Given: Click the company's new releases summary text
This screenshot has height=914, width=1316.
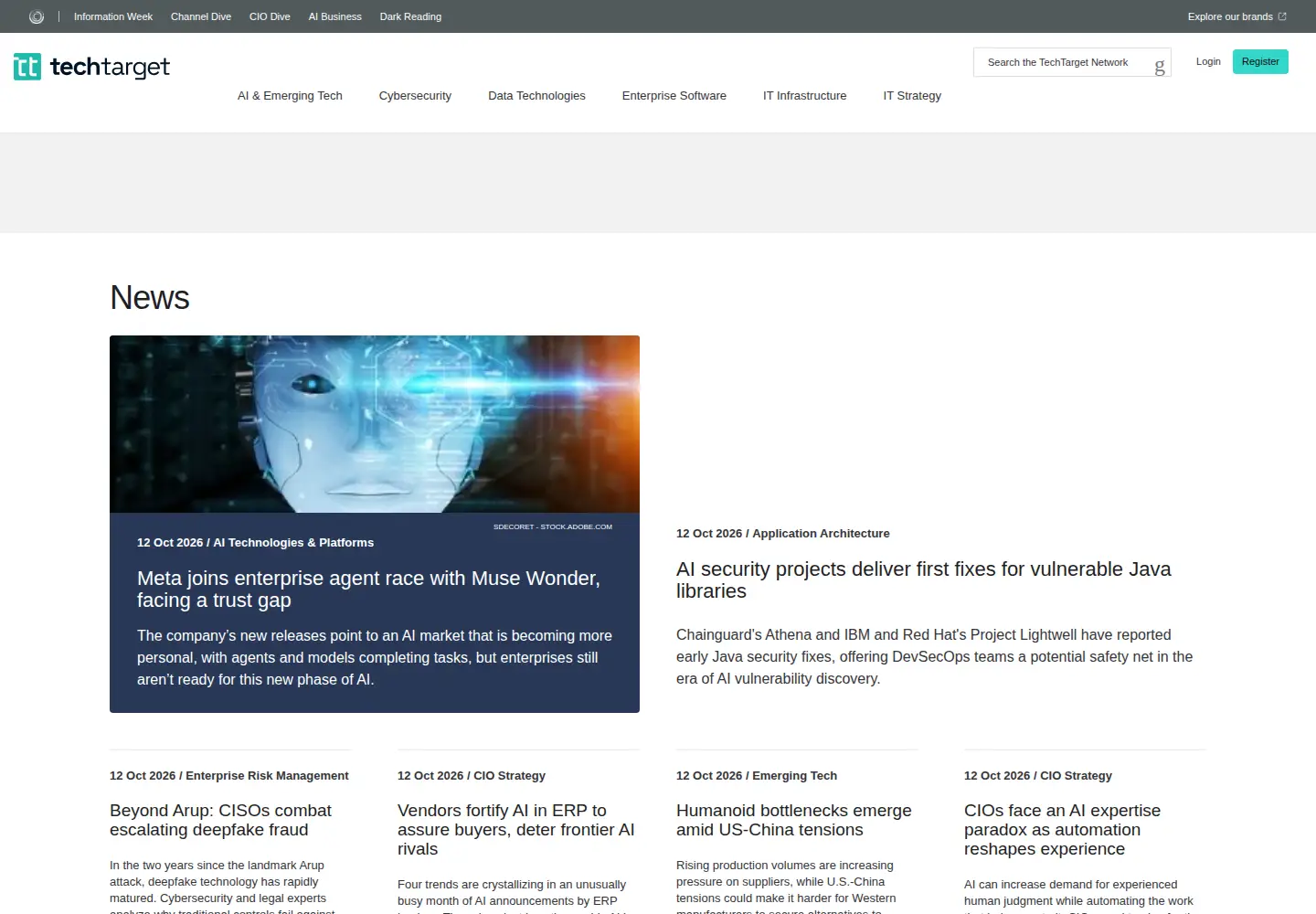Looking at the screenshot, I should pos(375,657).
